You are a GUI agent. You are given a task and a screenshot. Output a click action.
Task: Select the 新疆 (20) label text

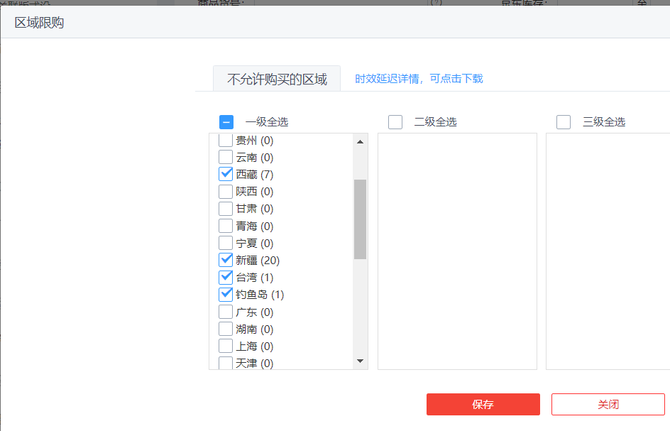point(258,260)
